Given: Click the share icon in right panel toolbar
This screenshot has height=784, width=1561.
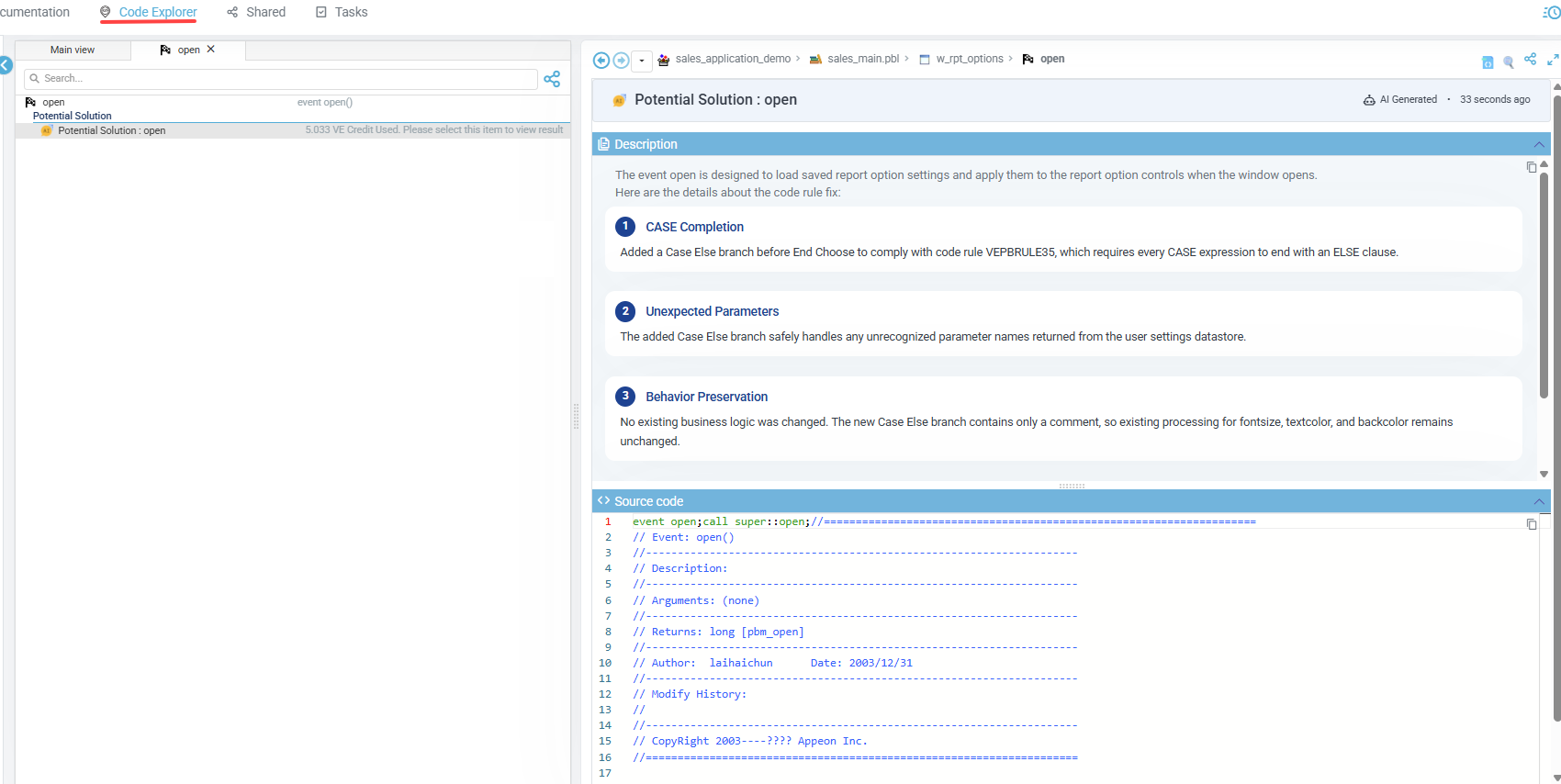Looking at the screenshot, I should point(1530,59).
